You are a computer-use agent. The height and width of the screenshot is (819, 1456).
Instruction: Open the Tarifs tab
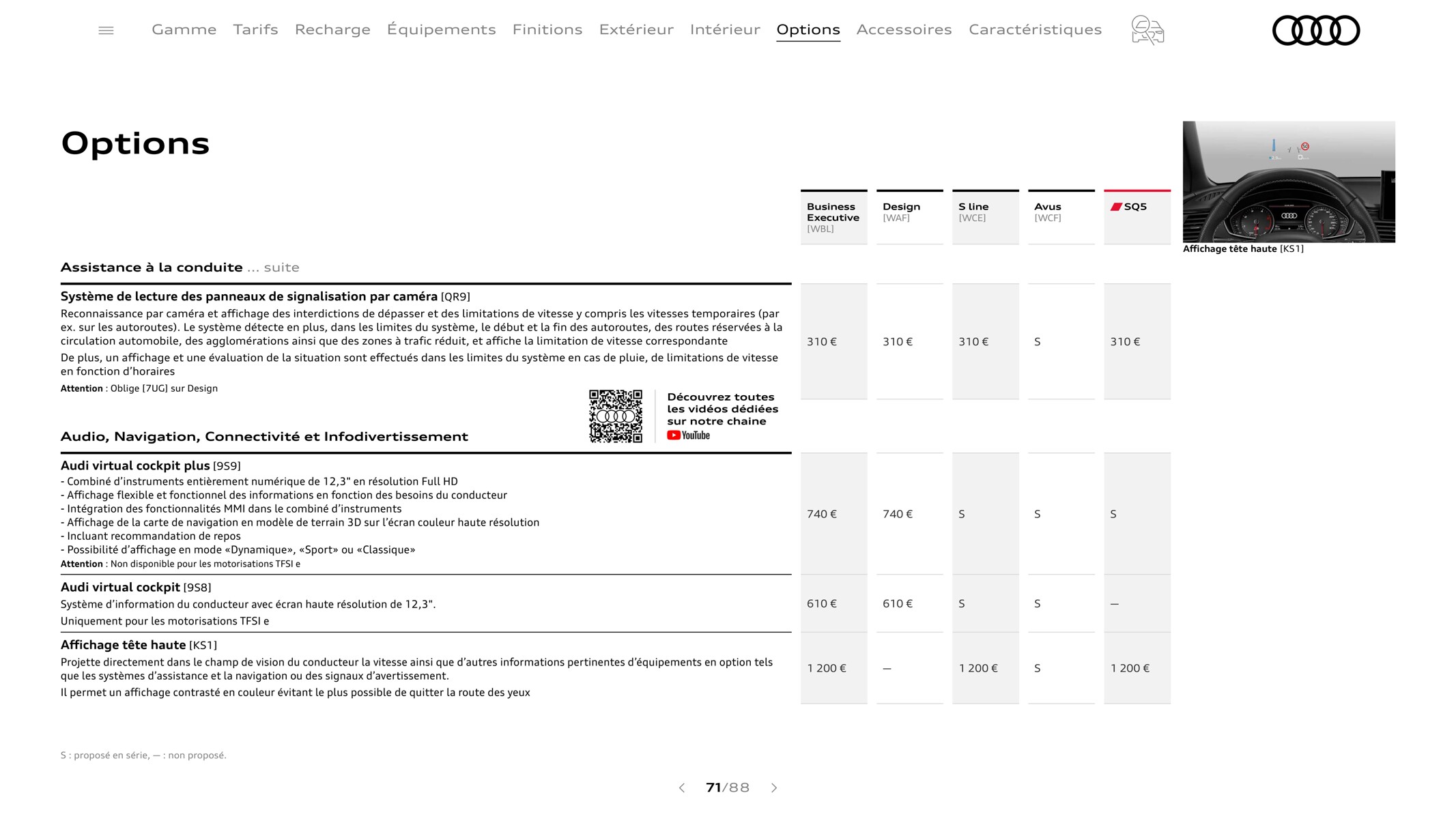click(255, 29)
